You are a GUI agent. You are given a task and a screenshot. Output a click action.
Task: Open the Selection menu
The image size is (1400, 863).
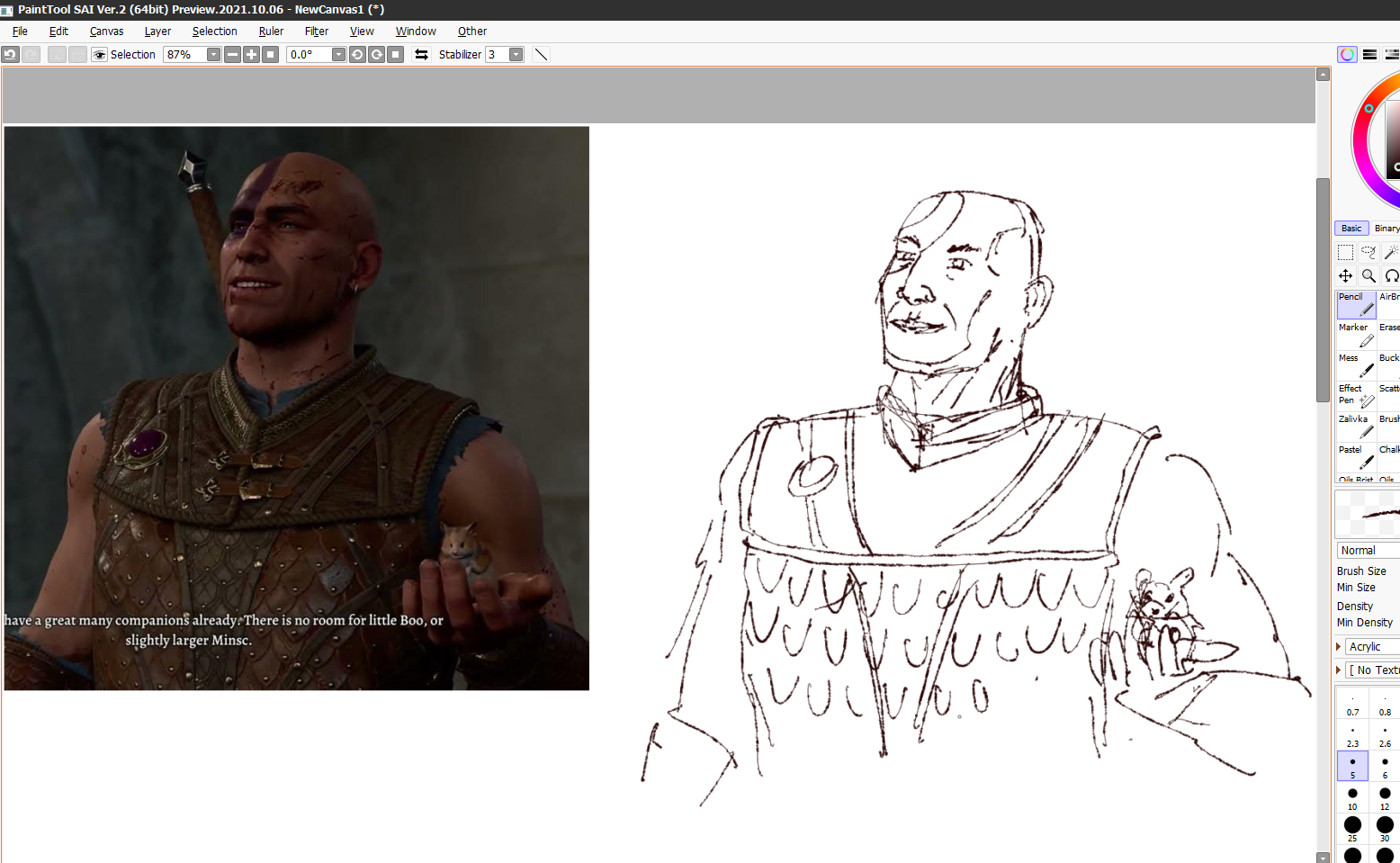click(214, 31)
